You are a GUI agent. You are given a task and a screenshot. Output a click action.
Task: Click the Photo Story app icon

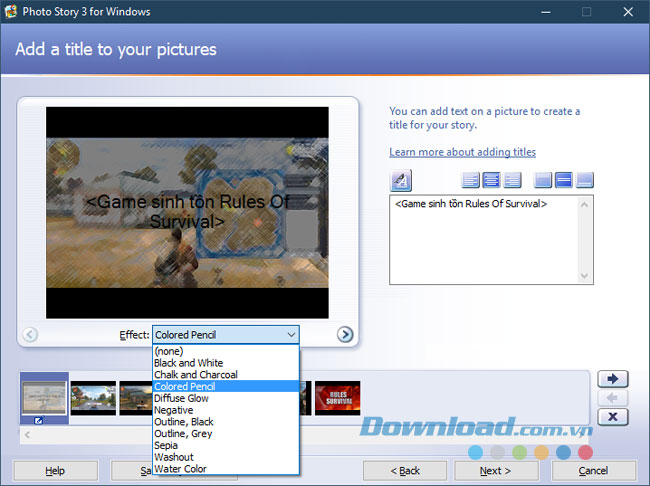[x=10, y=11]
